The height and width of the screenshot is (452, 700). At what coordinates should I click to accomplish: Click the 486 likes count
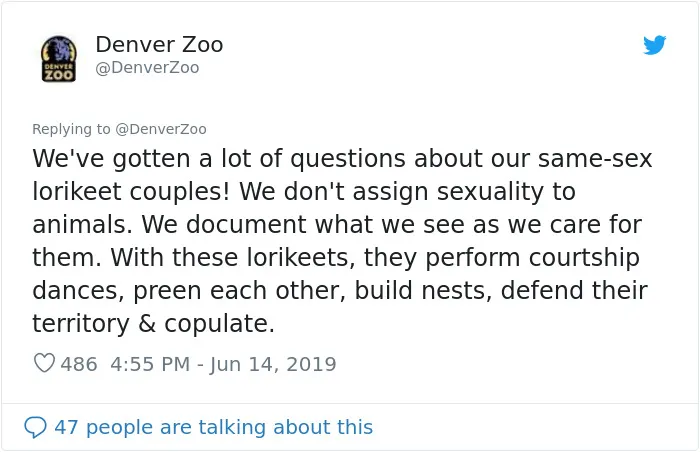pos(79,364)
